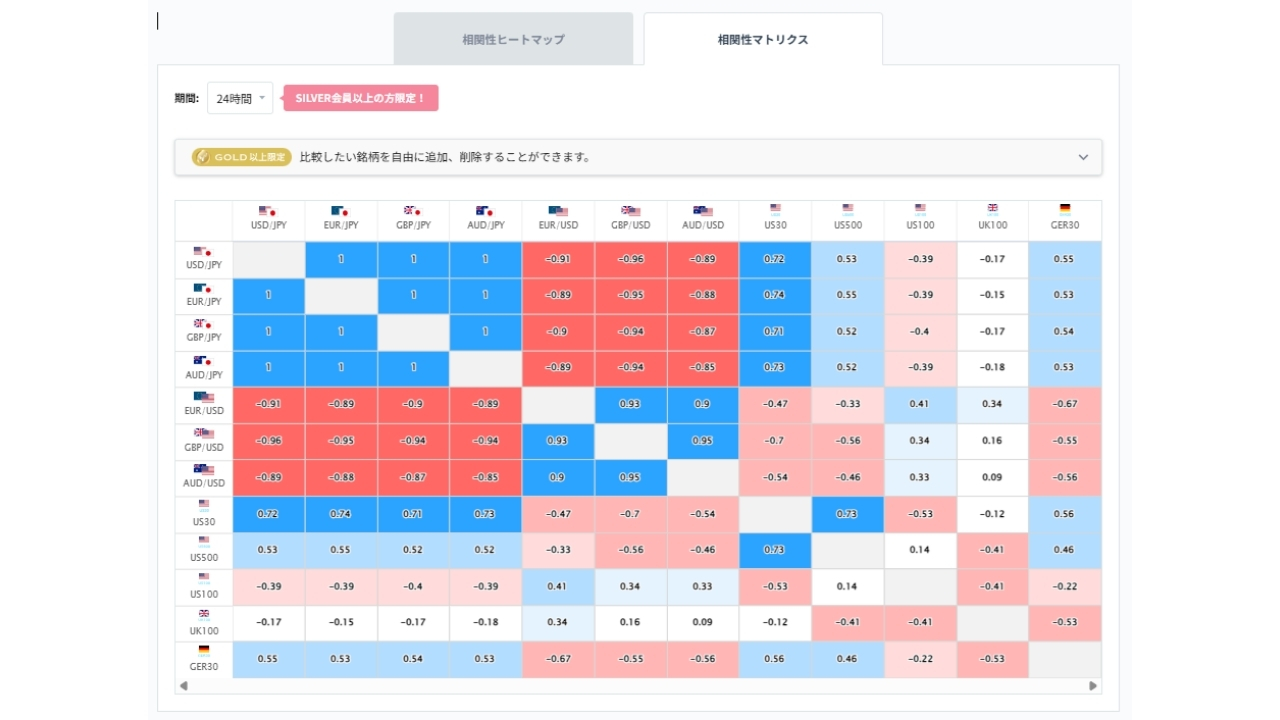Click text 比較したい銘柄を自由に追加、削除することができます

(x=445, y=157)
